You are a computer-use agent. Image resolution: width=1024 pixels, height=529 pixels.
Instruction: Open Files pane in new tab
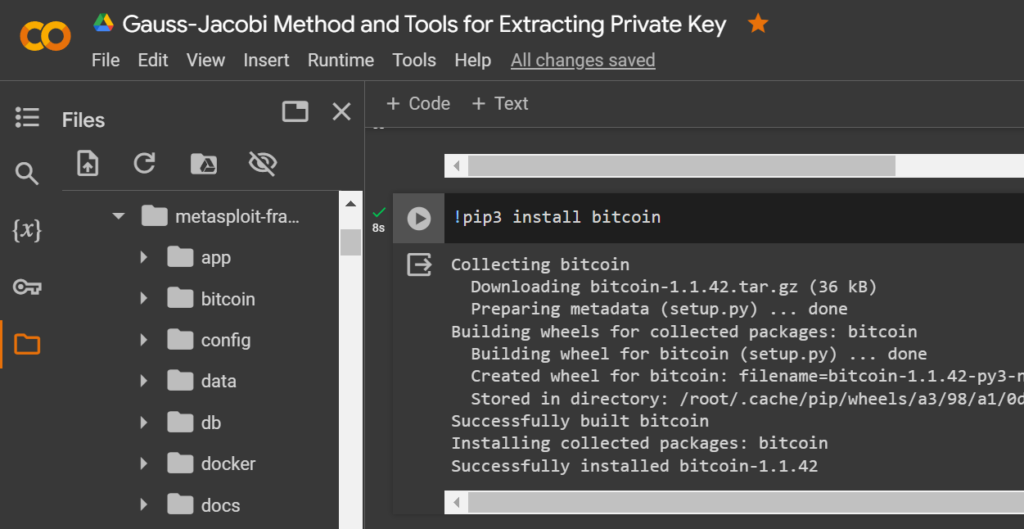[x=295, y=112]
